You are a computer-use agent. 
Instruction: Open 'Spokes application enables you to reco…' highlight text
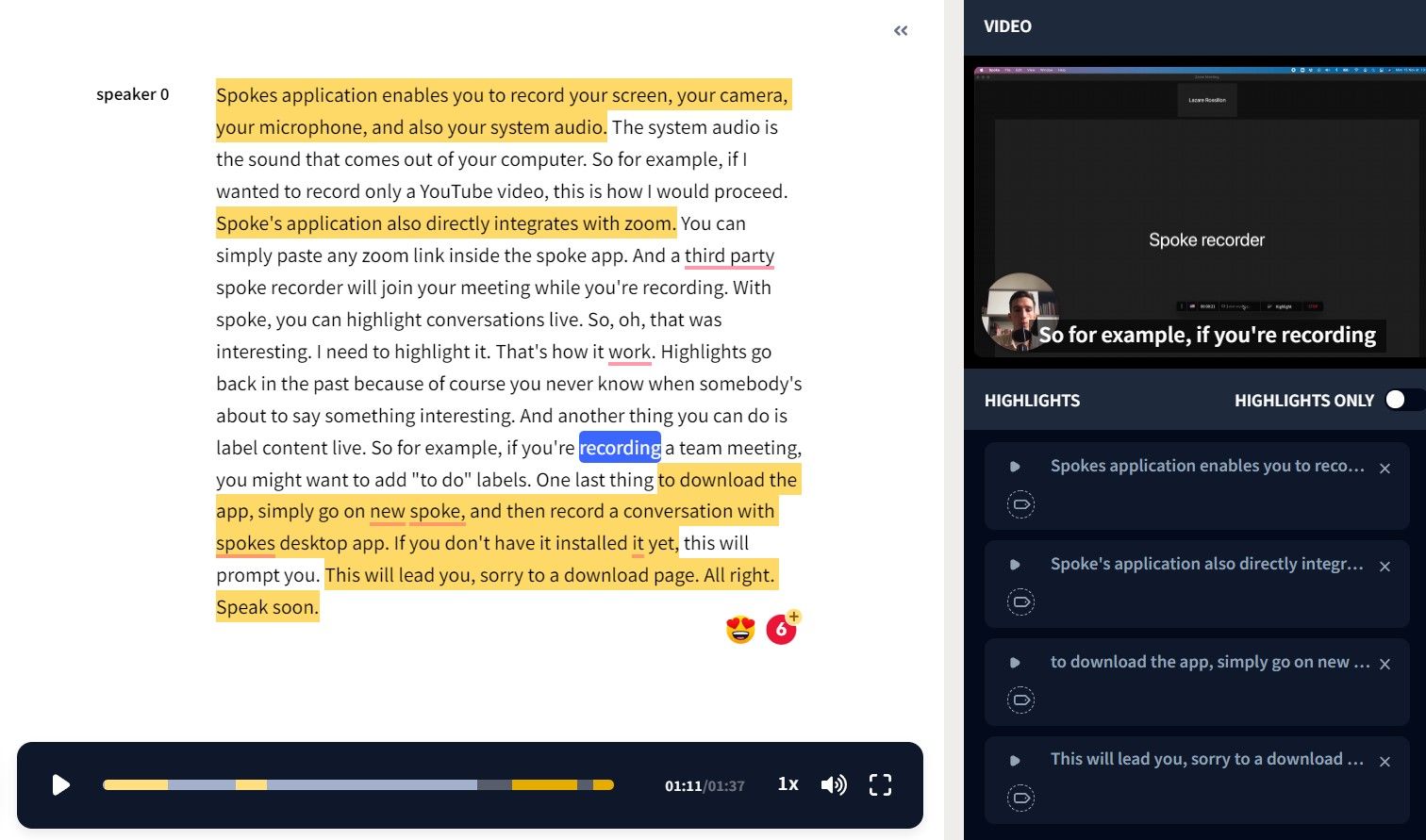tap(1207, 466)
